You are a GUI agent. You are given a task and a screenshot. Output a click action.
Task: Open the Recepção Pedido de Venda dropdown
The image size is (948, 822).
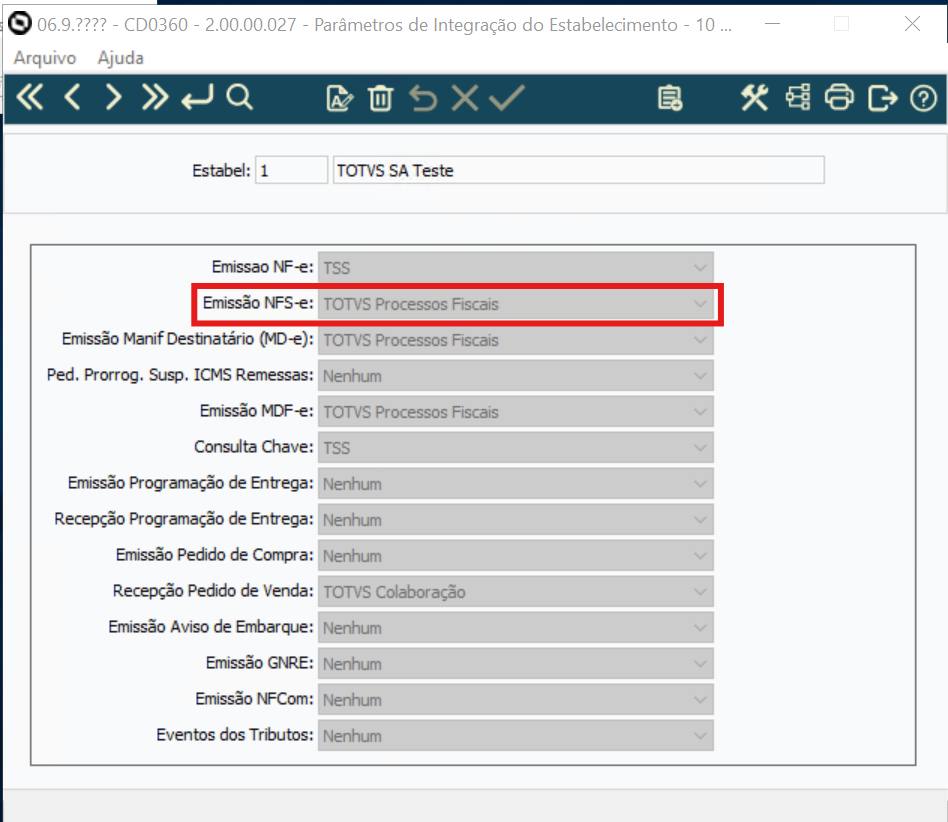(x=516, y=592)
